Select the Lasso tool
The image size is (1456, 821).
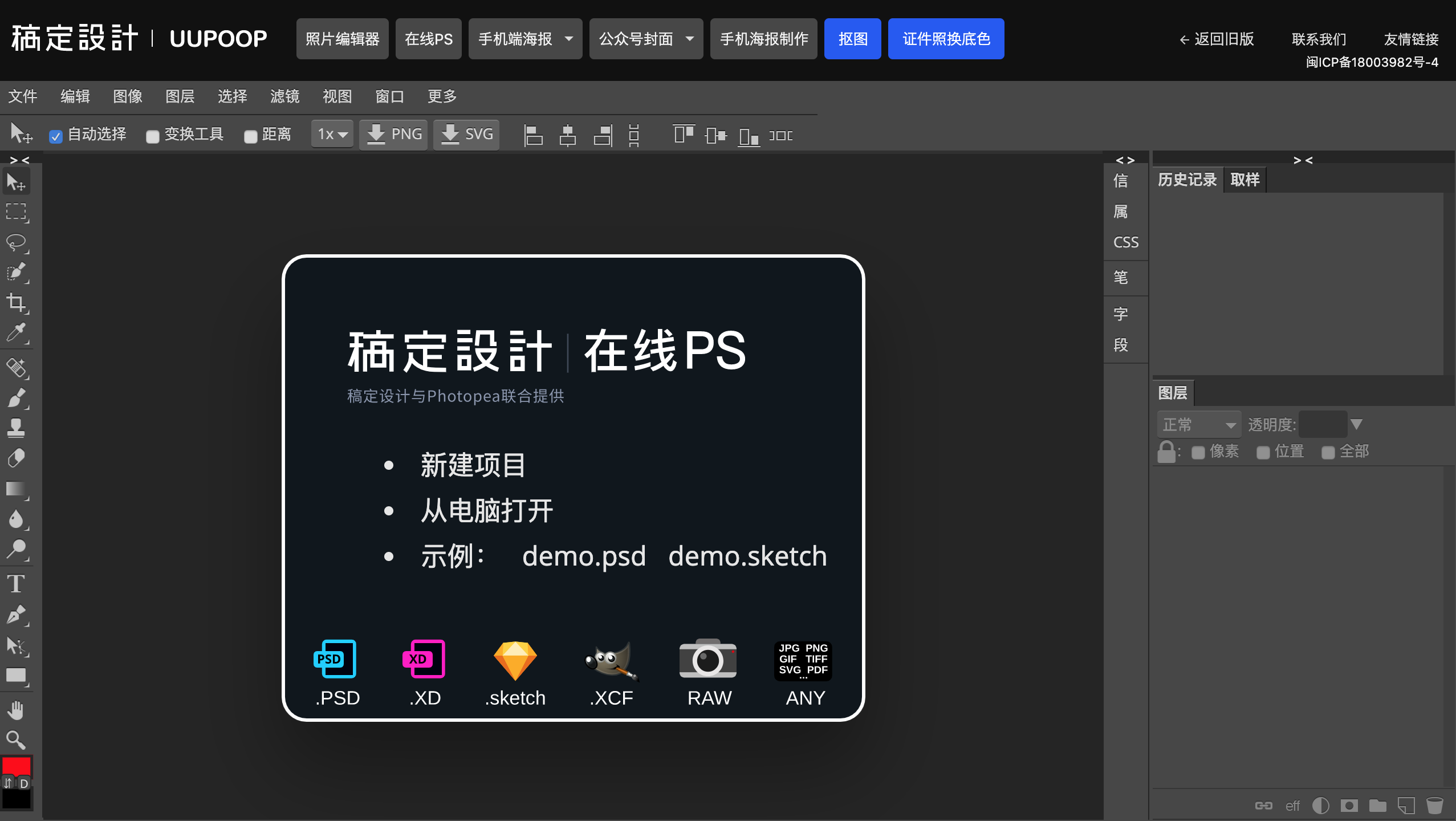pos(16,242)
